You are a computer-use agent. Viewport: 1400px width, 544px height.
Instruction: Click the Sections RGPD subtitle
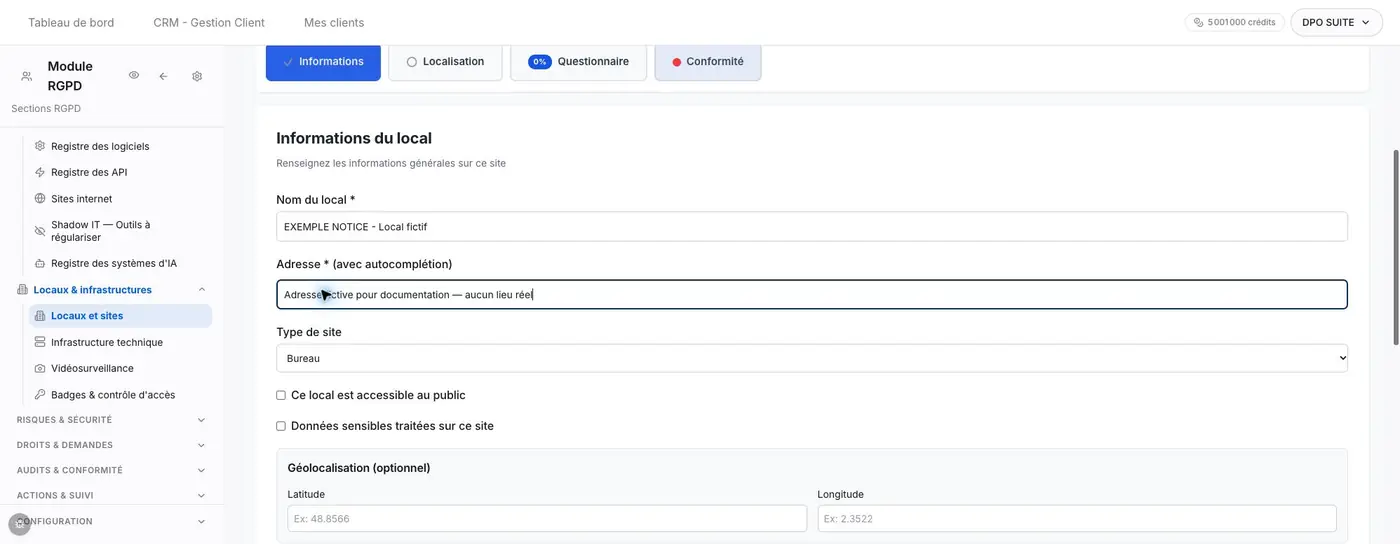(46, 108)
